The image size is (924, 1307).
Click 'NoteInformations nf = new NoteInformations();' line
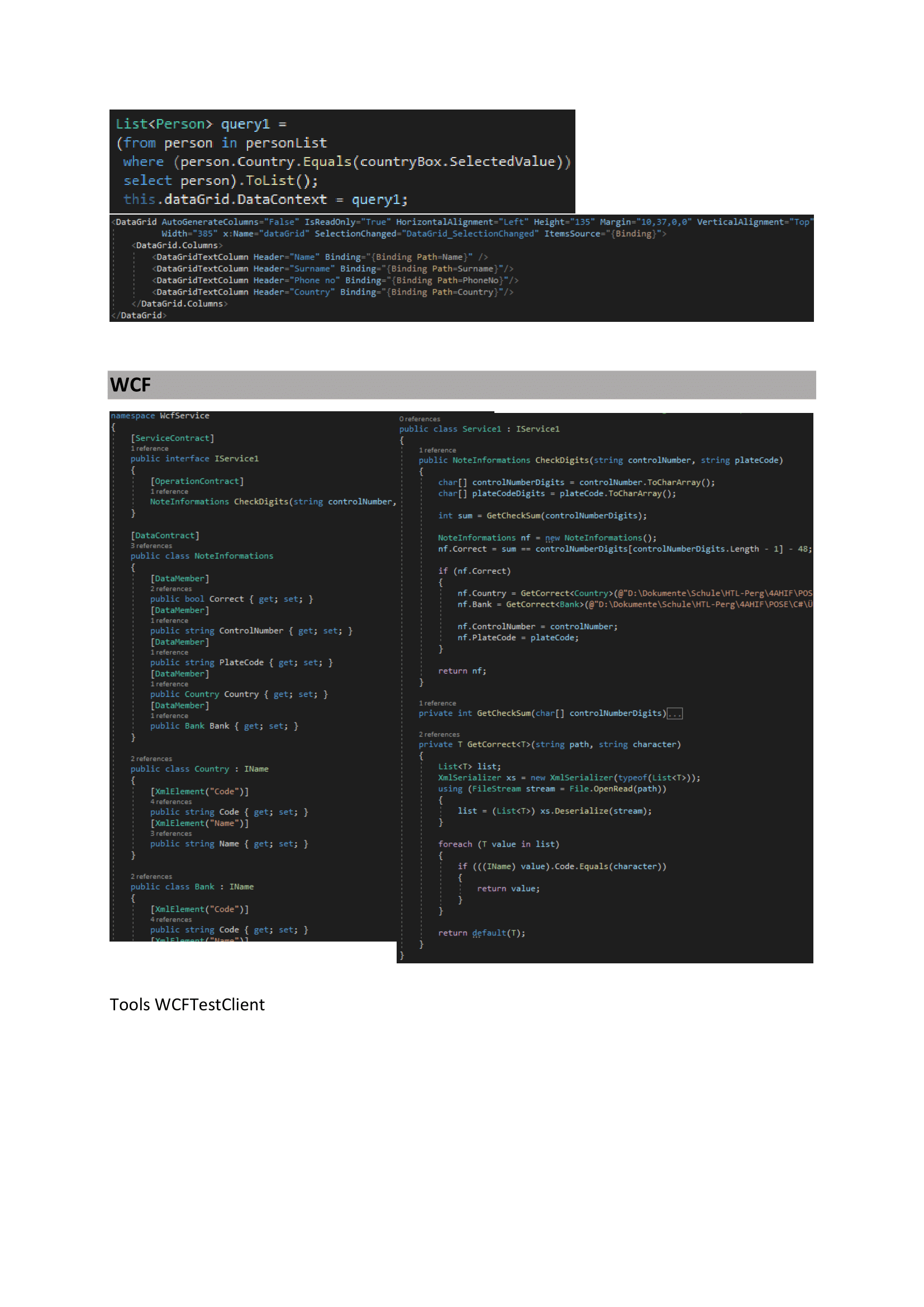pos(547,538)
